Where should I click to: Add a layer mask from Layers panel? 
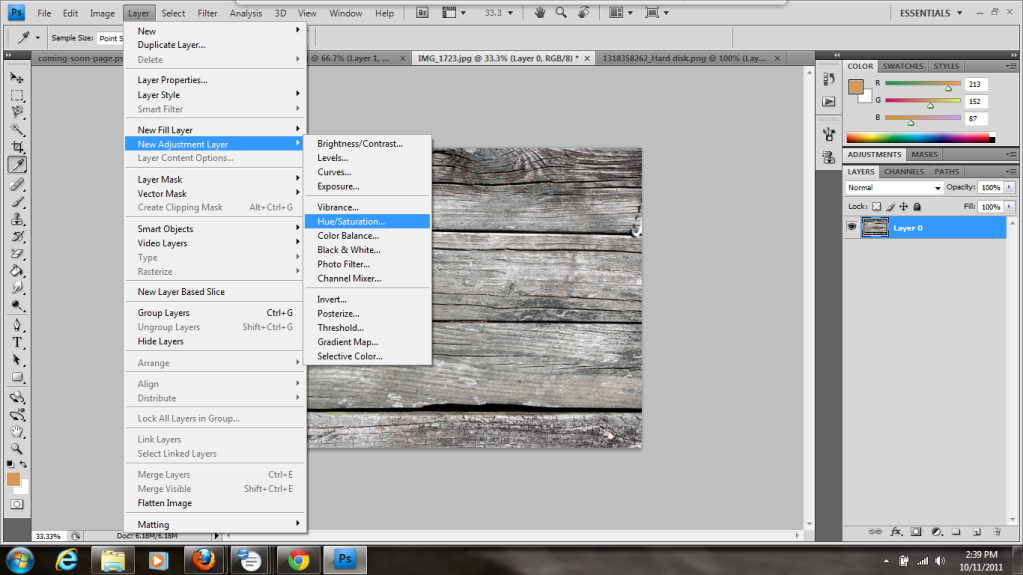click(916, 532)
